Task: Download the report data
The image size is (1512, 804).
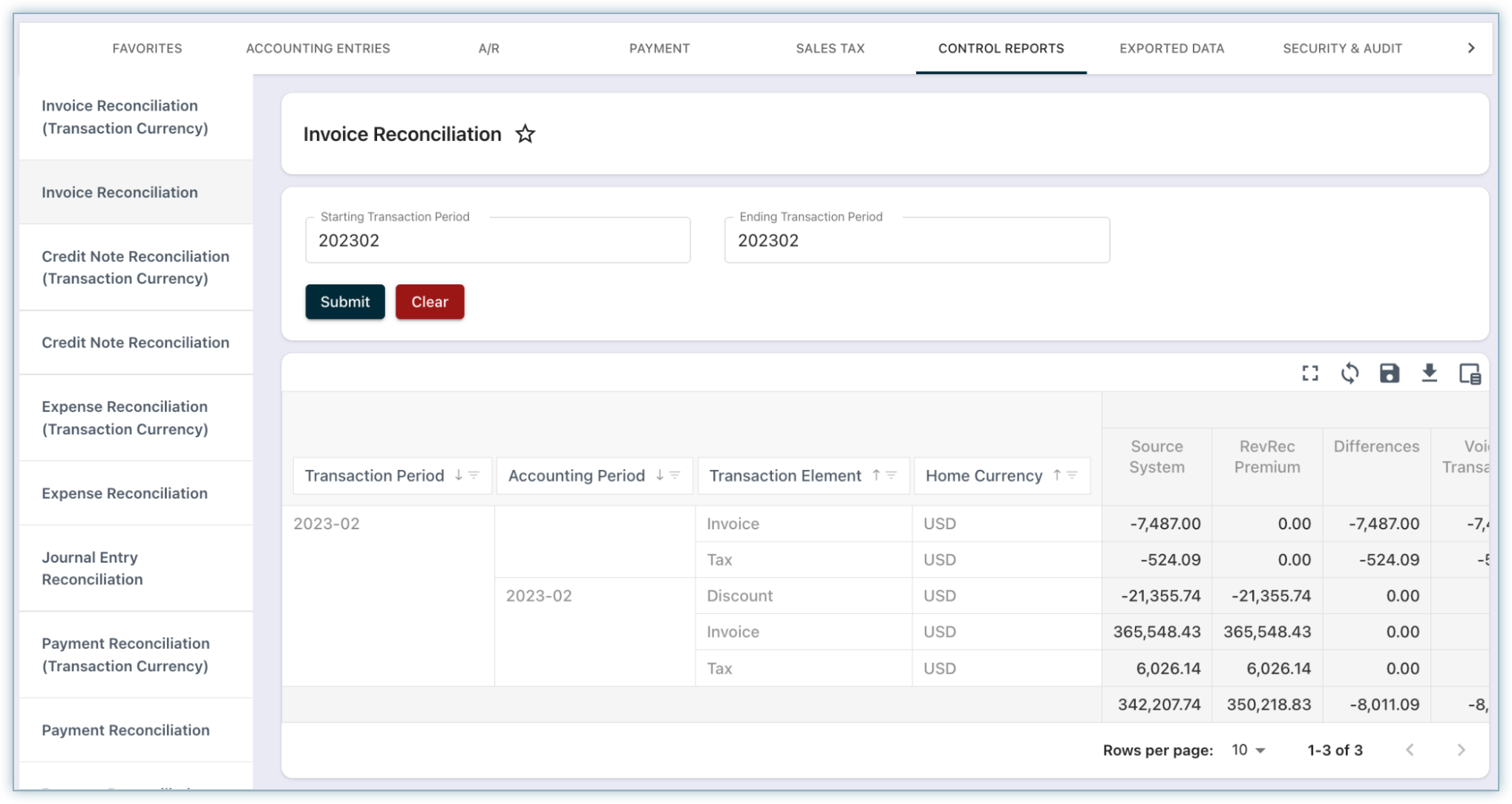Action: [x=1429, y=373]
